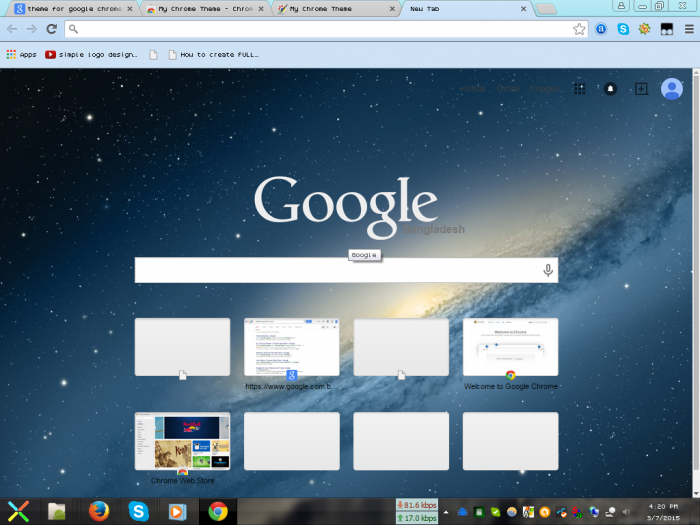Viewport: 700px width, 525px height.
Task: Open the 'How to create FULL' bookmark
Action: [x=213, y=54]
